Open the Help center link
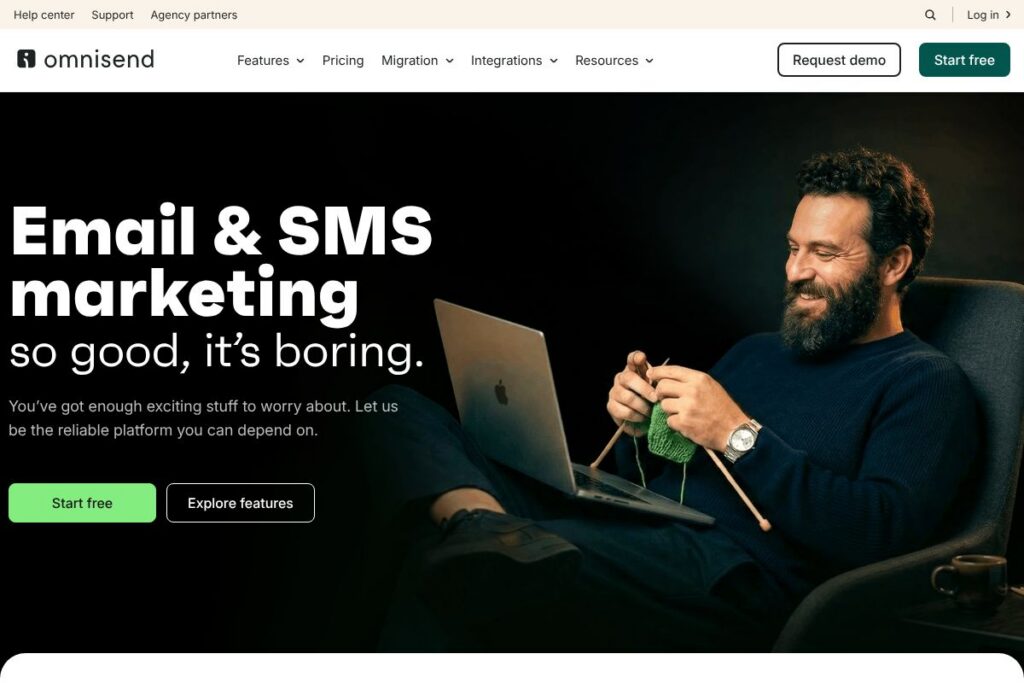Viewport: 1024px width, 683px height. pos(44,14)
